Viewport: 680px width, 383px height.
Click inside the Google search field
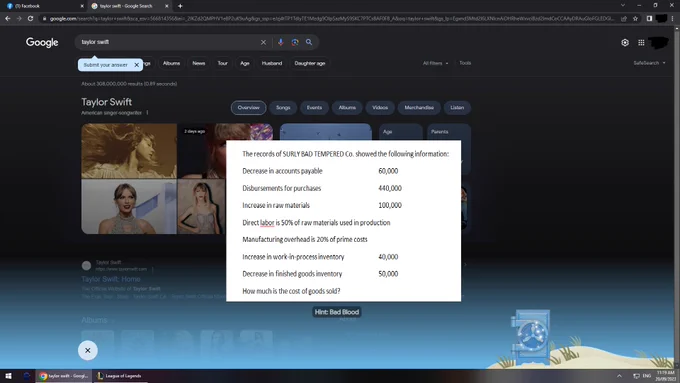pos(169,42)
